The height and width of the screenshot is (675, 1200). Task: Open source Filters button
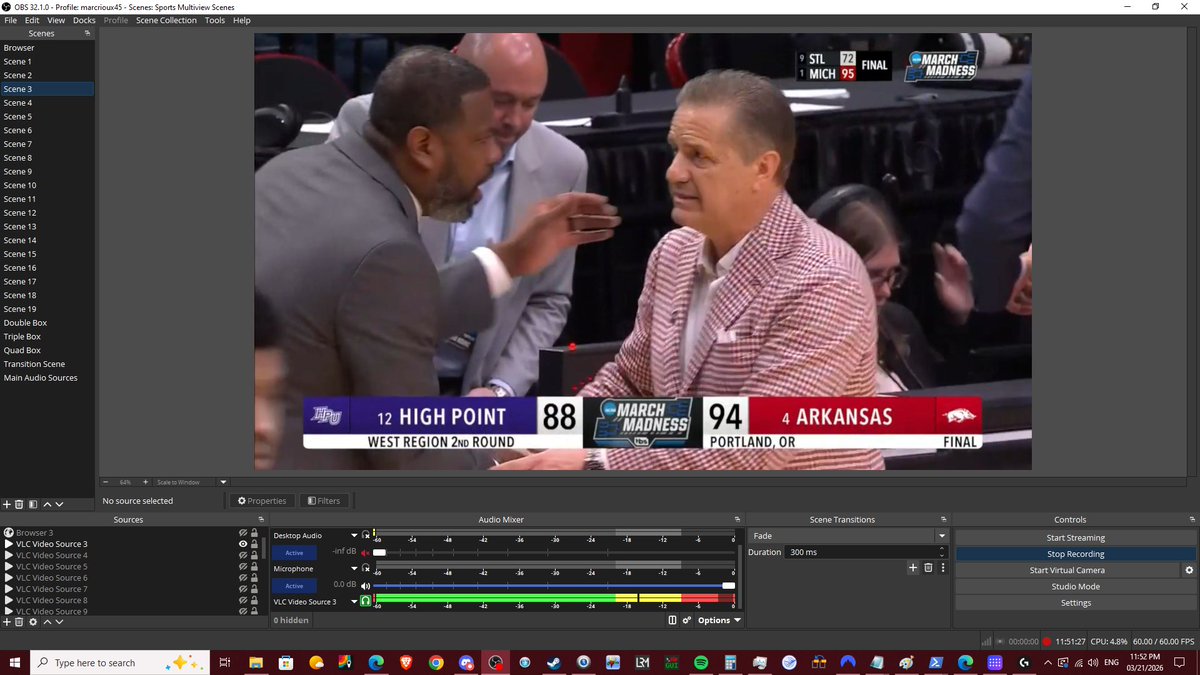pyautogui.click(x=324, y=501)
